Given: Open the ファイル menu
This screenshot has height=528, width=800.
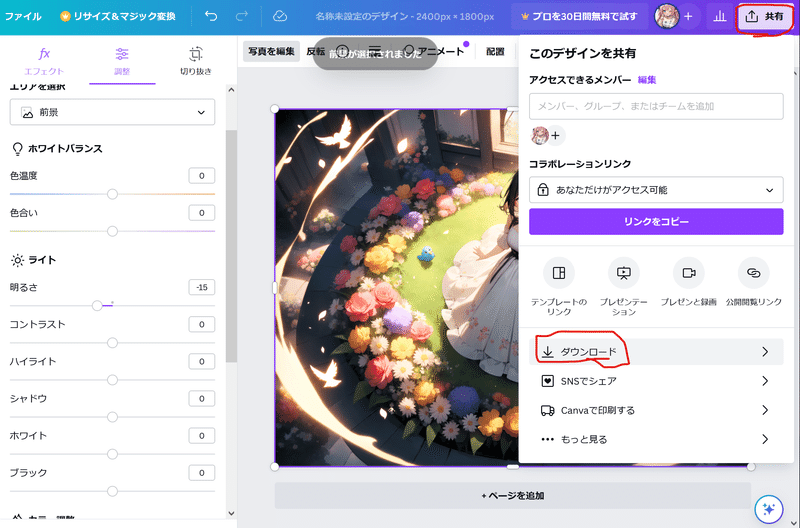Looking at the screenshot, I should click(x=23, y=16).
